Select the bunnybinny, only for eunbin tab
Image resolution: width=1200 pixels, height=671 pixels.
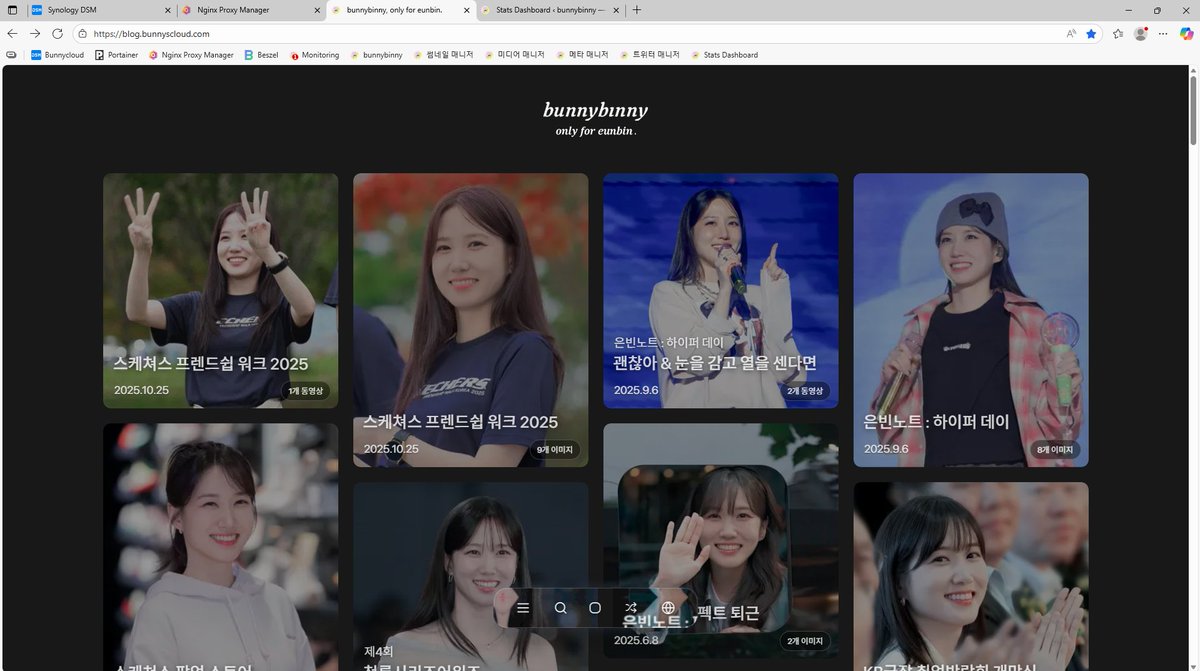click(400, 10)
